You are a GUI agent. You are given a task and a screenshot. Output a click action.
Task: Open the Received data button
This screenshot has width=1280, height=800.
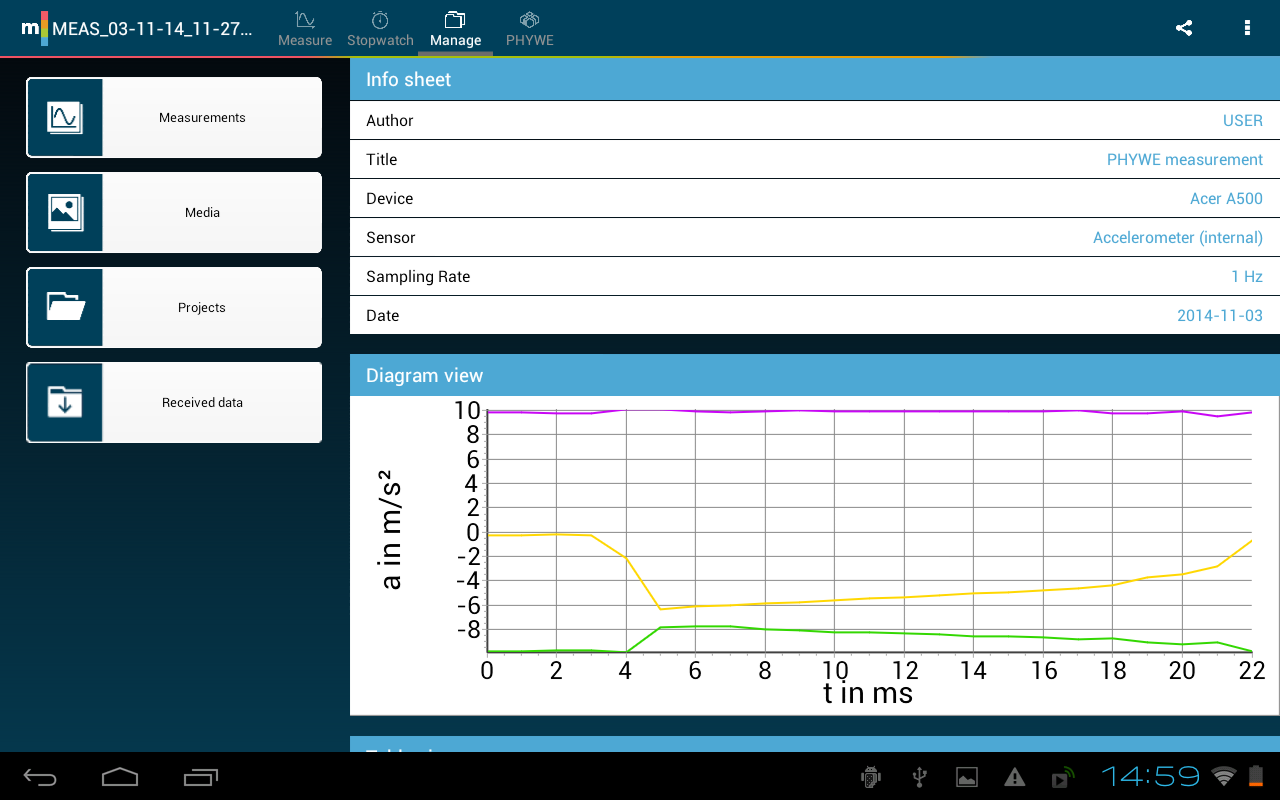coord(174,403)
